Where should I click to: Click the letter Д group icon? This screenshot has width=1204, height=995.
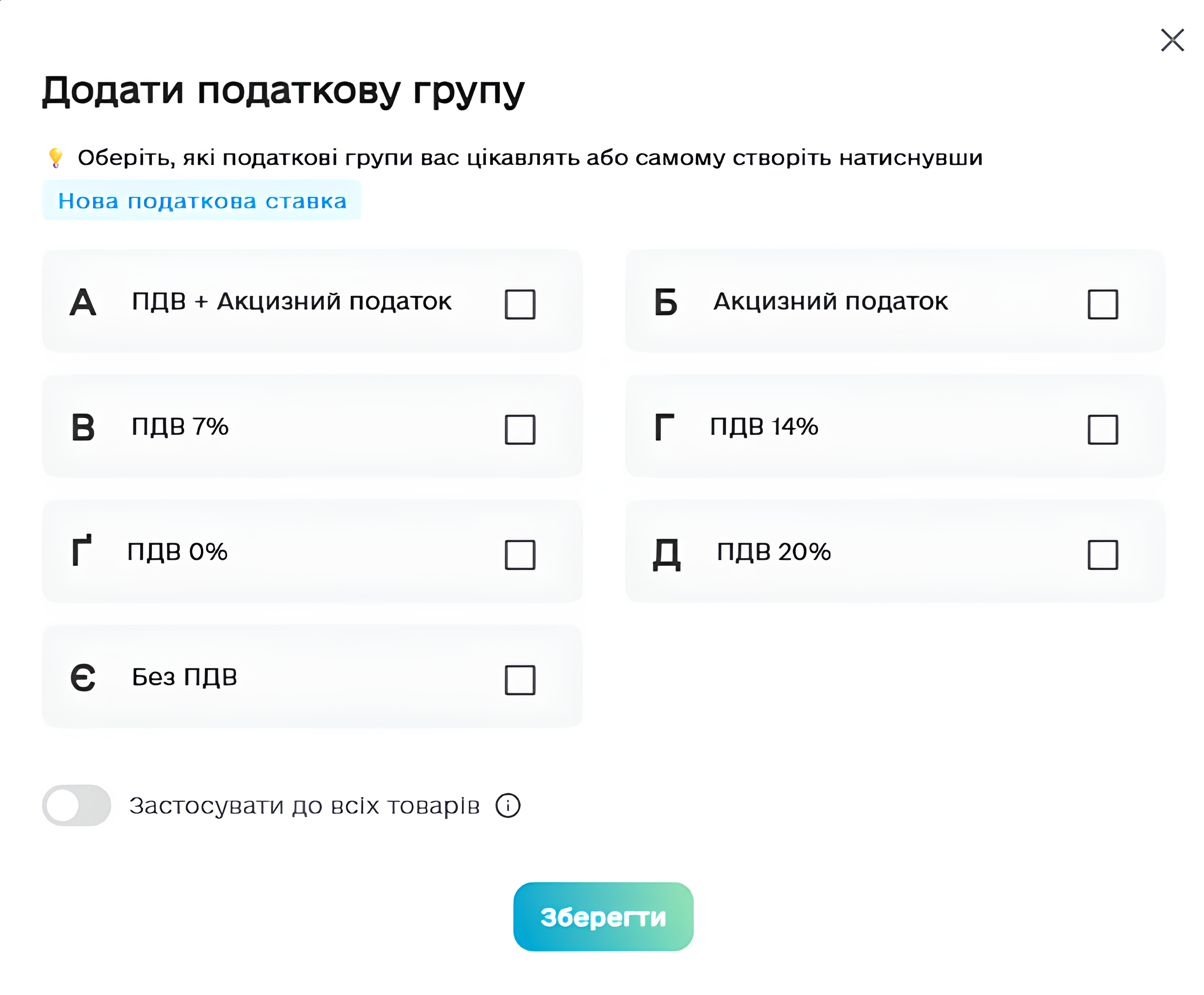tap(666, 554)
